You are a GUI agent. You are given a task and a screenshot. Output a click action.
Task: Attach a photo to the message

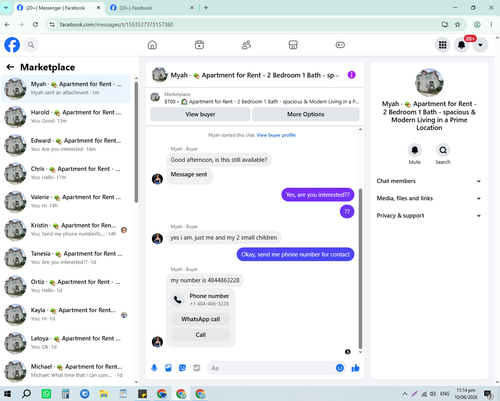click(x=168, y=368)
